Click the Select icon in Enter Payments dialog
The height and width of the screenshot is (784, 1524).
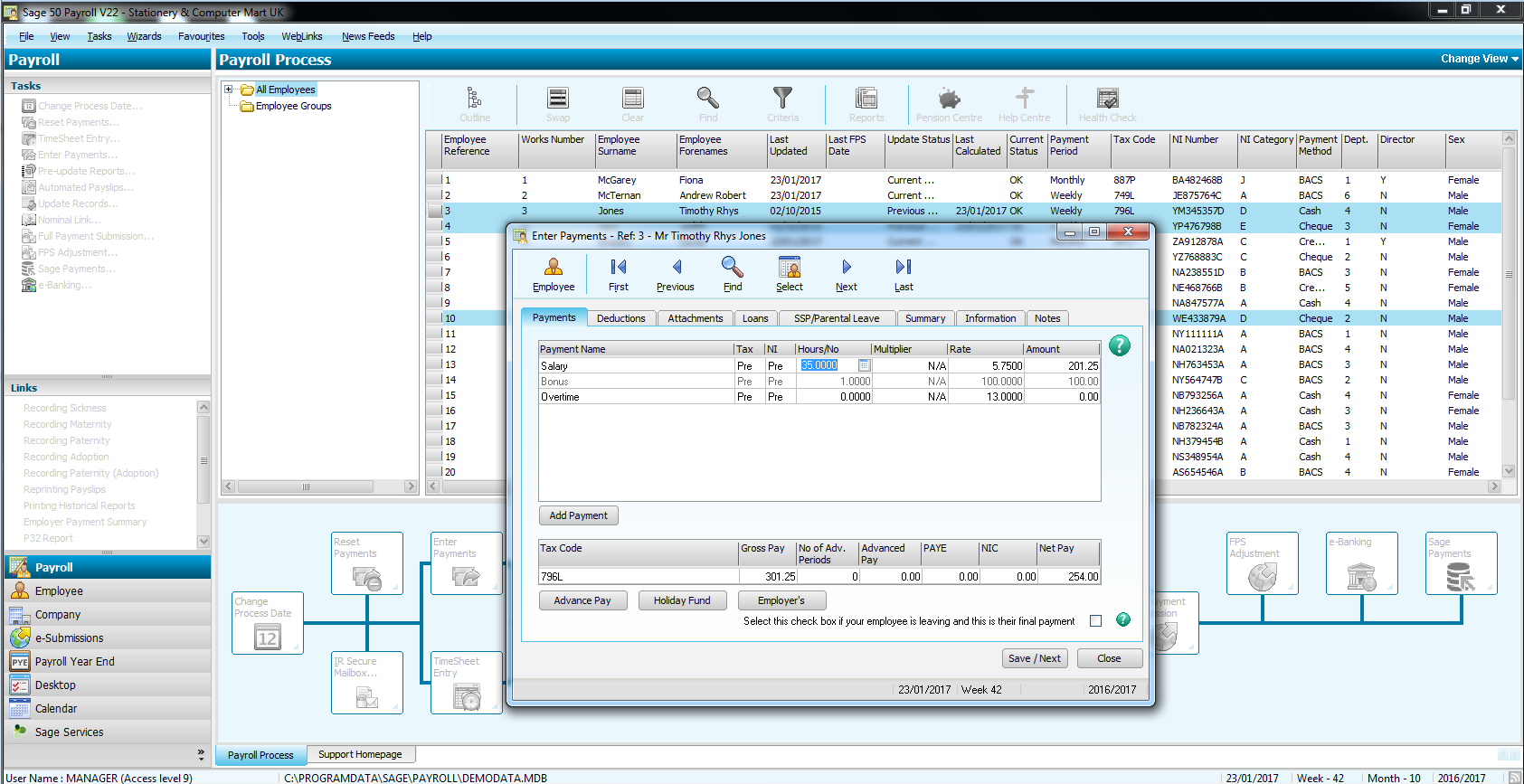pyautogui.click(x=789, y=274)
